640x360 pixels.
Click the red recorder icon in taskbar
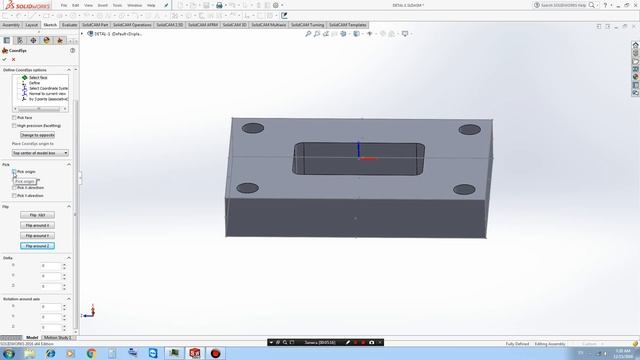point(216,353)
